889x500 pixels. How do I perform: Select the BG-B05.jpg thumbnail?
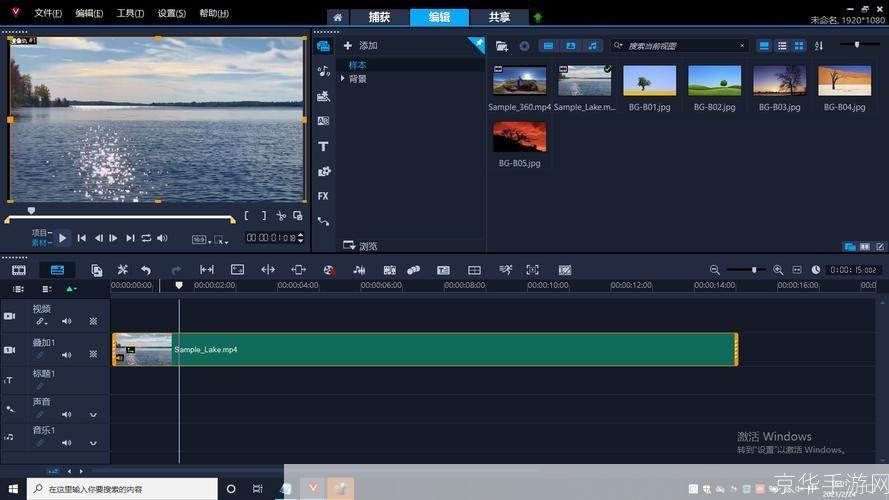coord(519,137)
